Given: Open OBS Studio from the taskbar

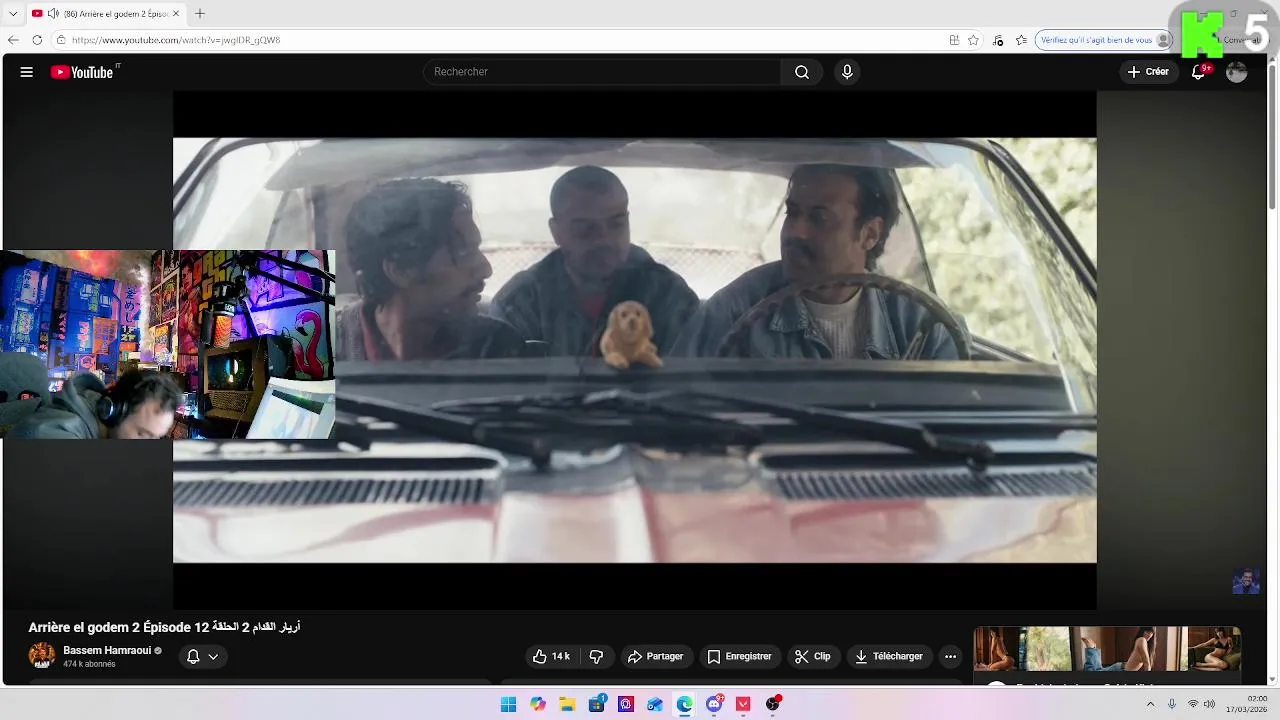Looking at the screenshot, I should (x=772, y=704).
